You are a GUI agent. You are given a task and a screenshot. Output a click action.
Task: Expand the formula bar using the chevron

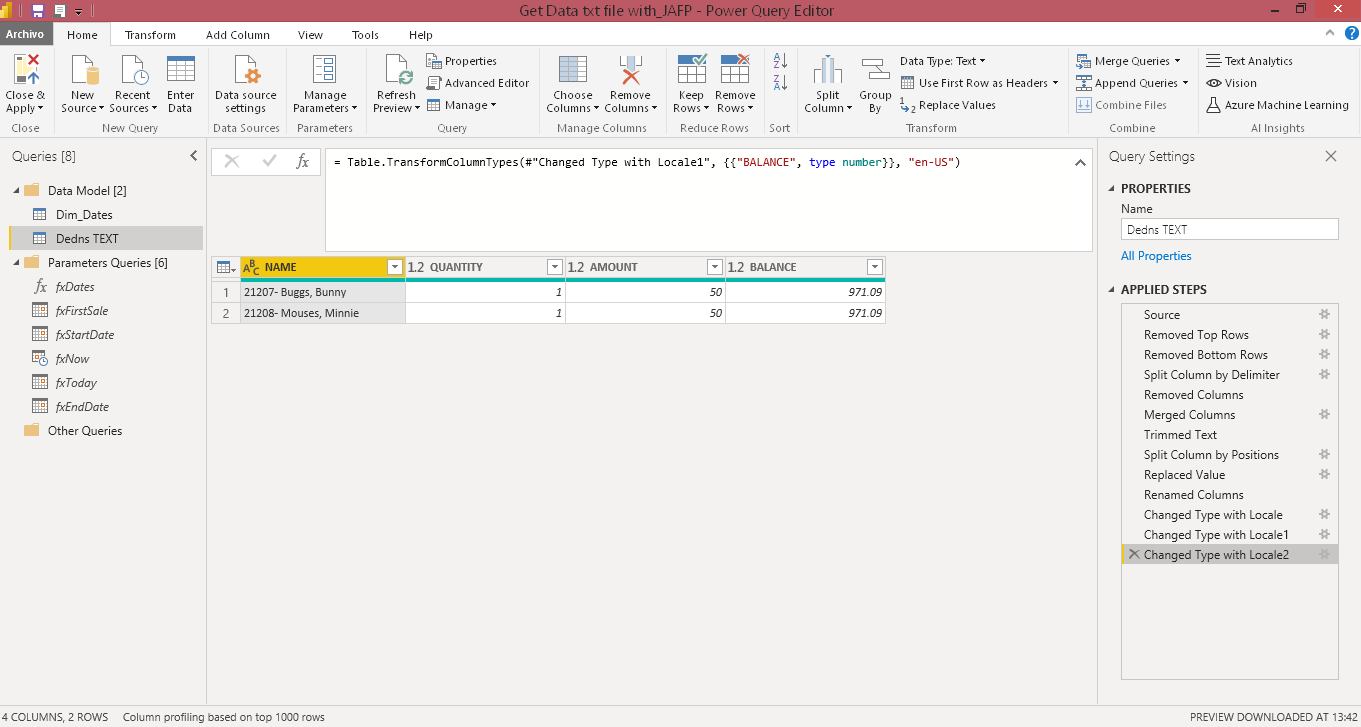[1080, 162]
